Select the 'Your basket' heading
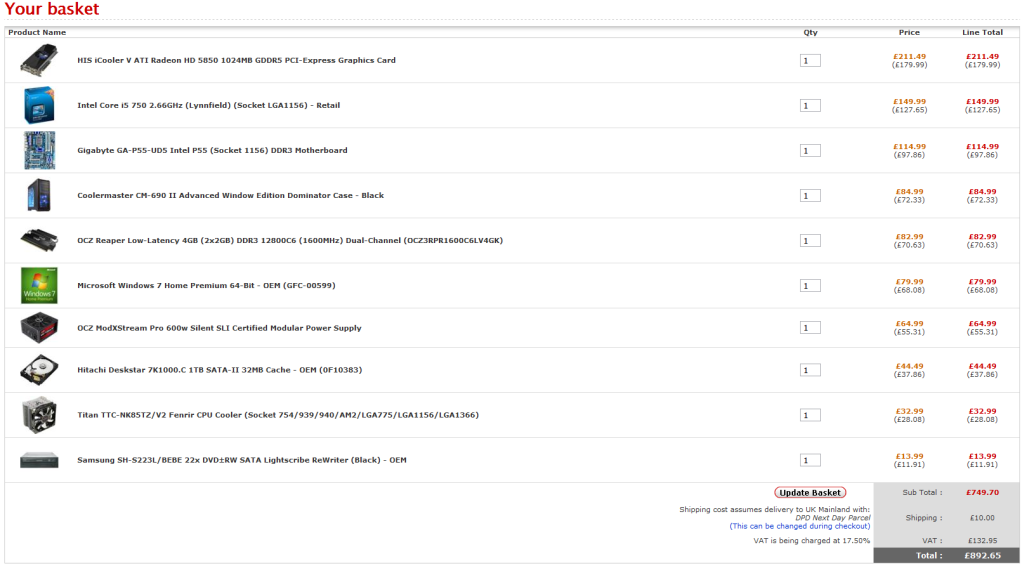The height and width of the screenshot is (566, 1022). (x=52, y=9)
